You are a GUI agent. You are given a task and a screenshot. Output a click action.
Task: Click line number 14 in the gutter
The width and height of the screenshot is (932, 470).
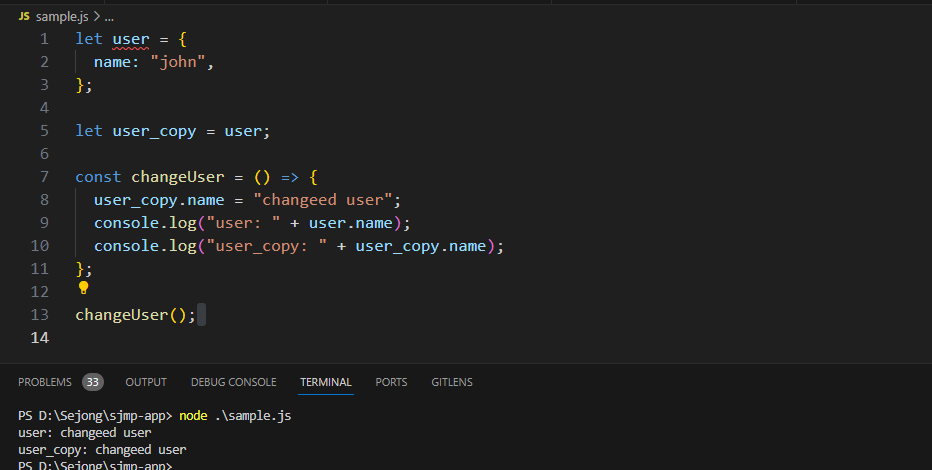(40, 337)
